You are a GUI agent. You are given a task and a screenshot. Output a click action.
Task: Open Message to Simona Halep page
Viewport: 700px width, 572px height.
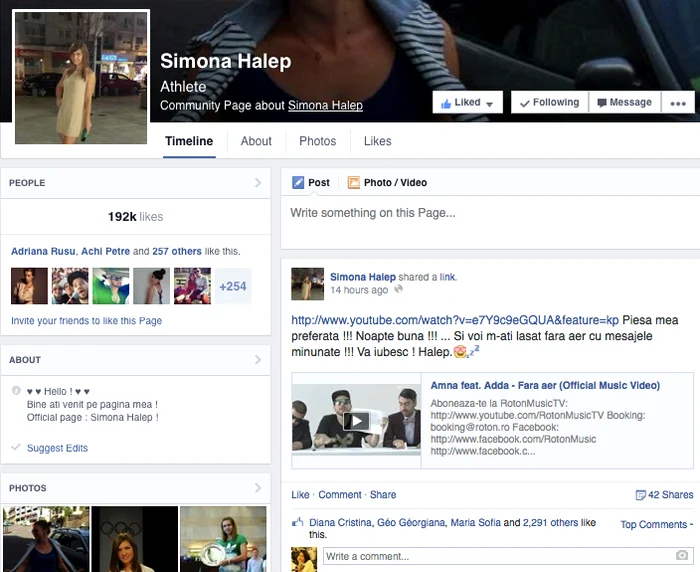[625, 102]
